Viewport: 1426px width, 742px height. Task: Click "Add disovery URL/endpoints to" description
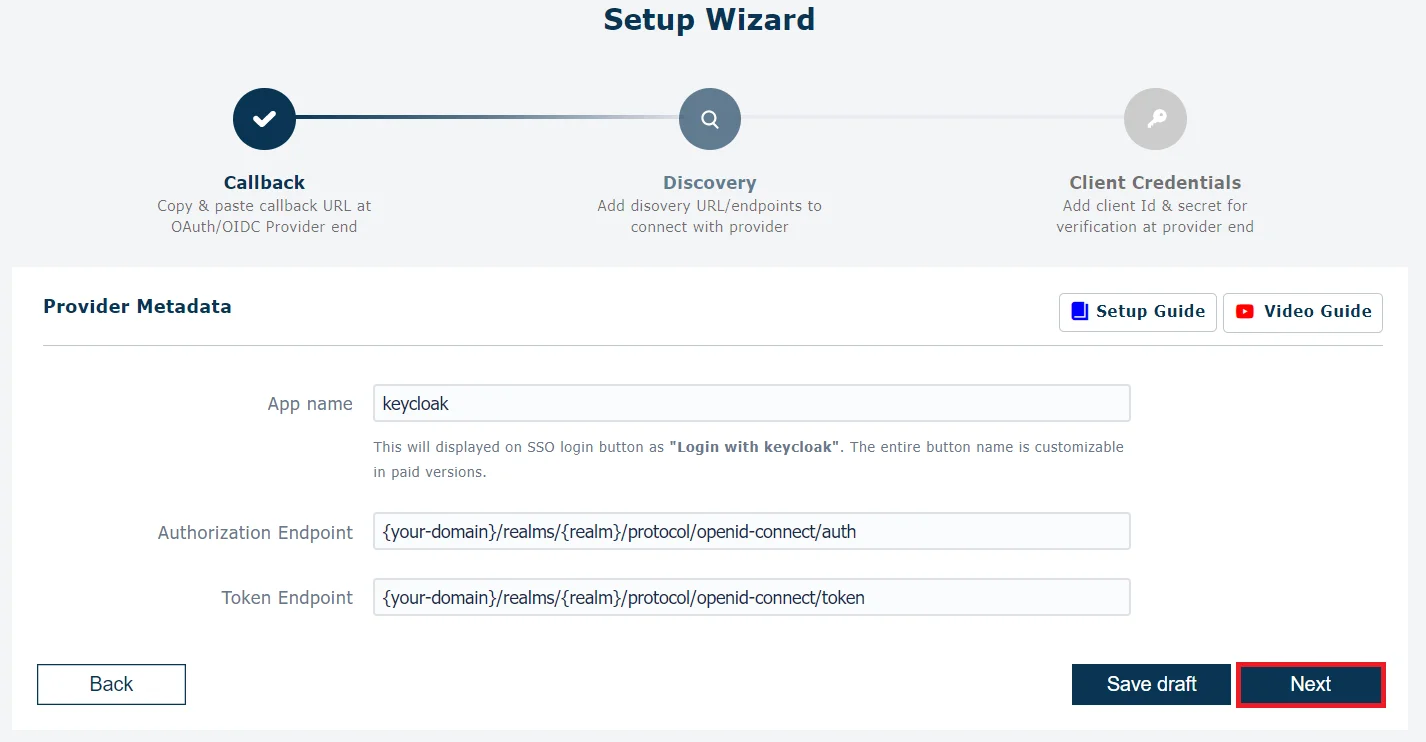point(710,206)
